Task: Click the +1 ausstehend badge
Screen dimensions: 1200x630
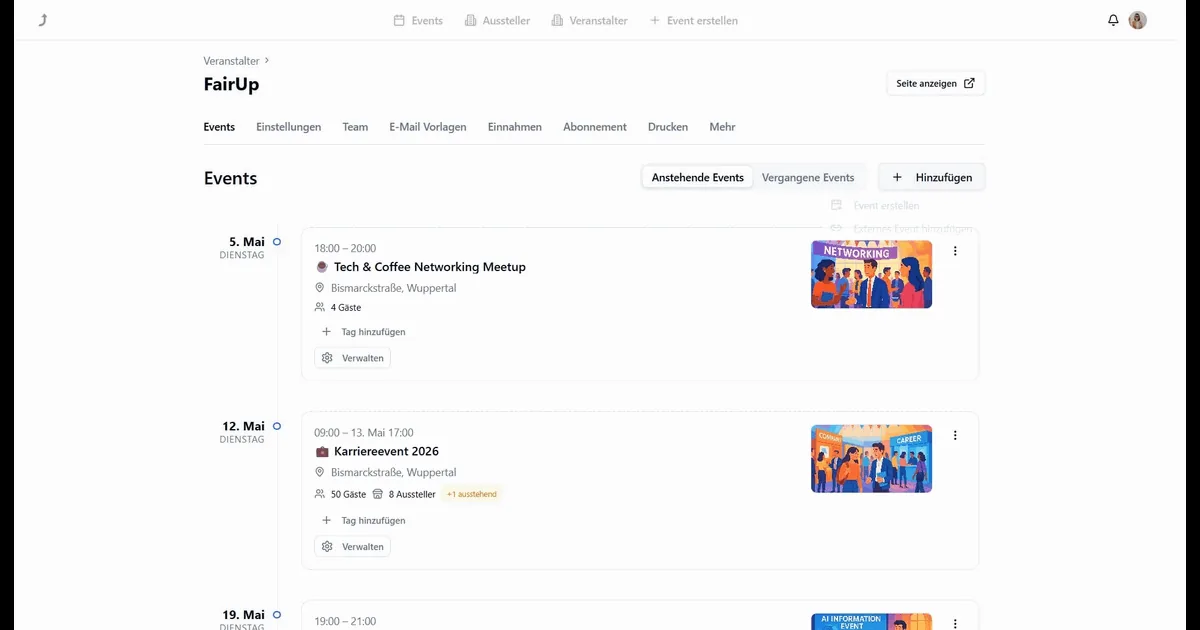Action: (472, 494)
